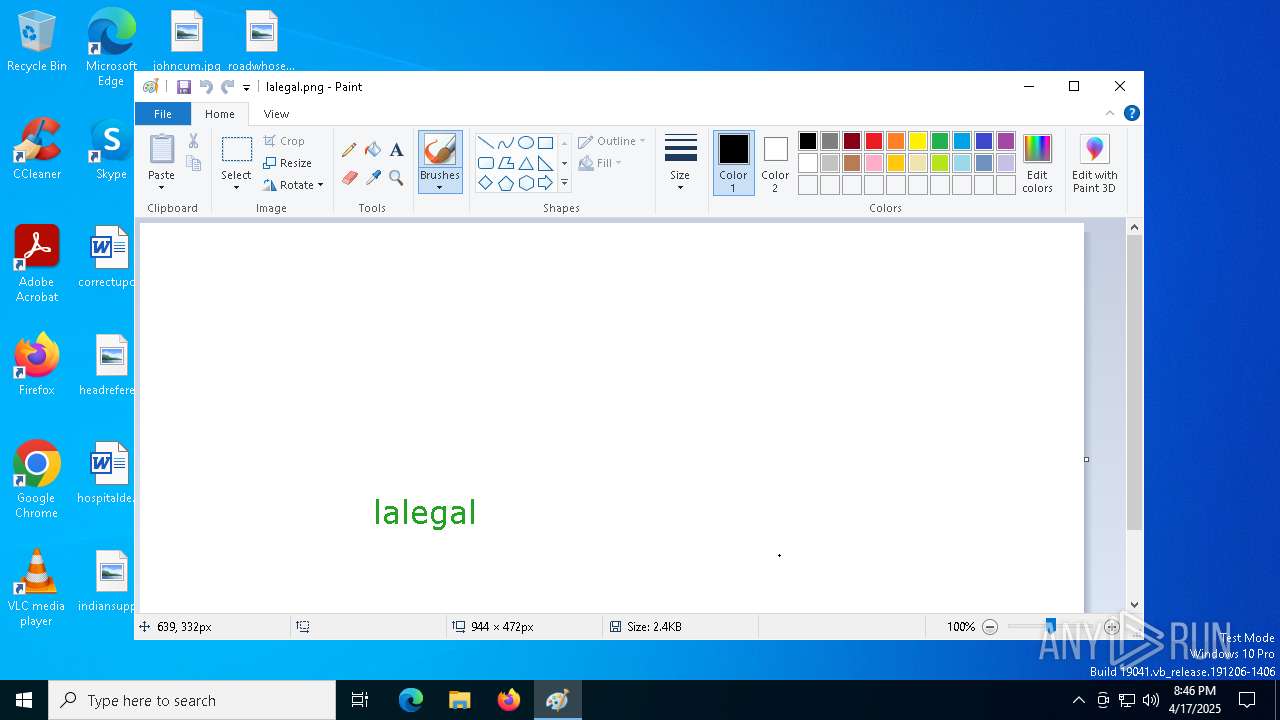Image resolution: width=1280 pixels, height=720 pixels.
Task: Click zoom in plus button
Action: [1112, 627]
